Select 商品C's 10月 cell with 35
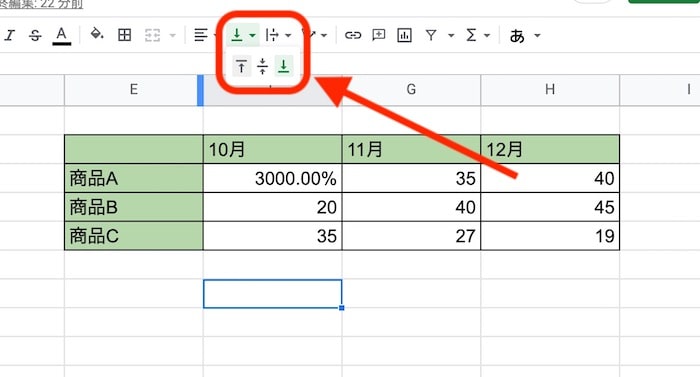 (x=272, y=236)
